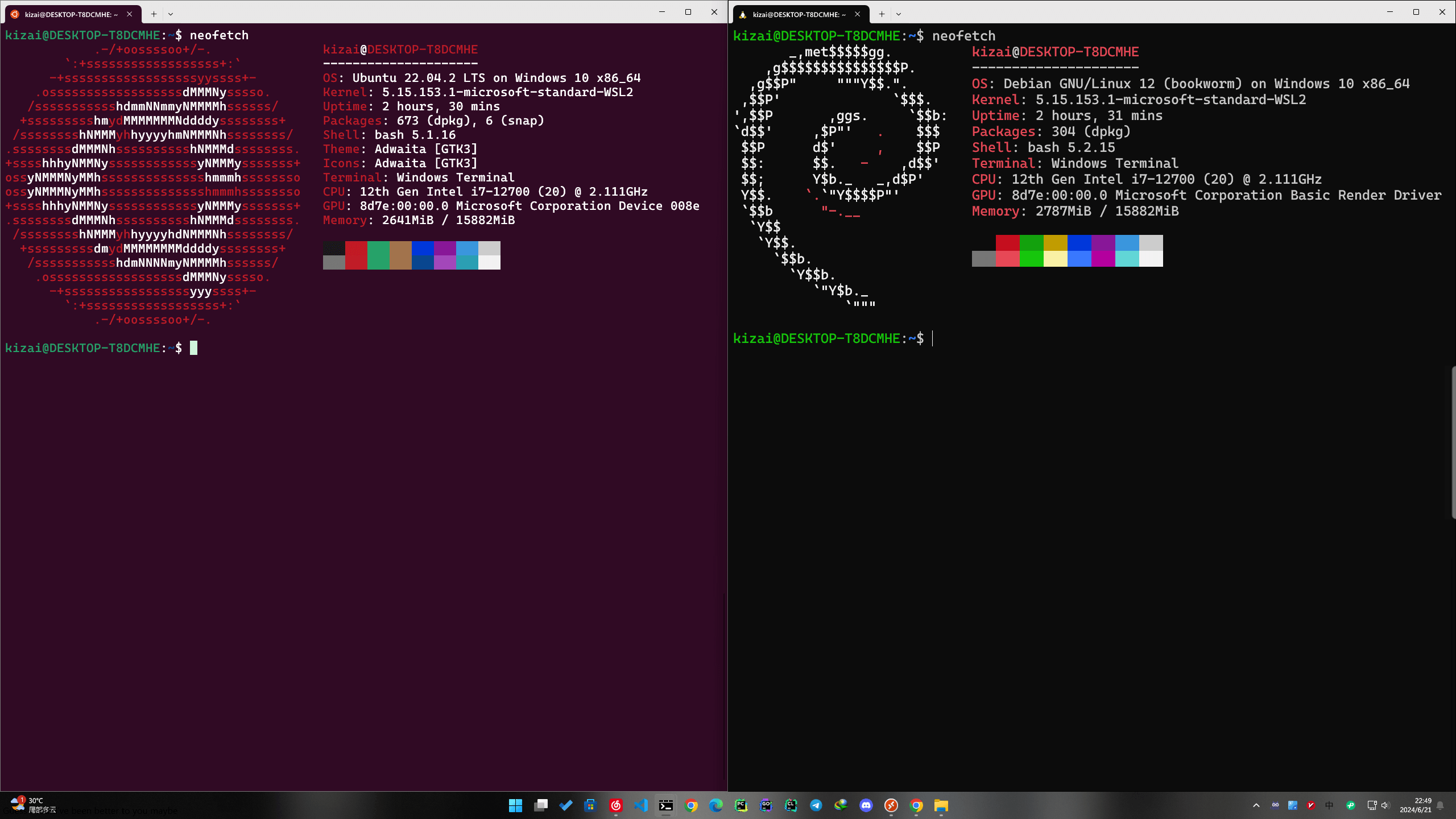Open a new tab in the Ubuntu terminal
The image size is (1456, 819).
tap(153, 14)
